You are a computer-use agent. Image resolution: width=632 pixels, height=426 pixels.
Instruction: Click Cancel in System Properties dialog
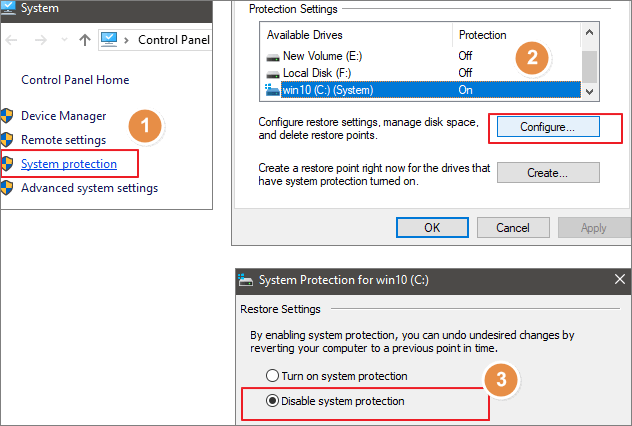pyautogui.click(x=512, y=228)
